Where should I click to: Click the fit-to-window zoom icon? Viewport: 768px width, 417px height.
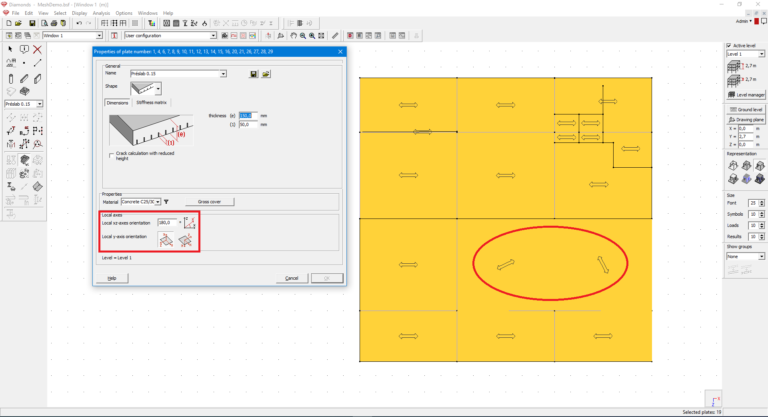coord(321,36)
